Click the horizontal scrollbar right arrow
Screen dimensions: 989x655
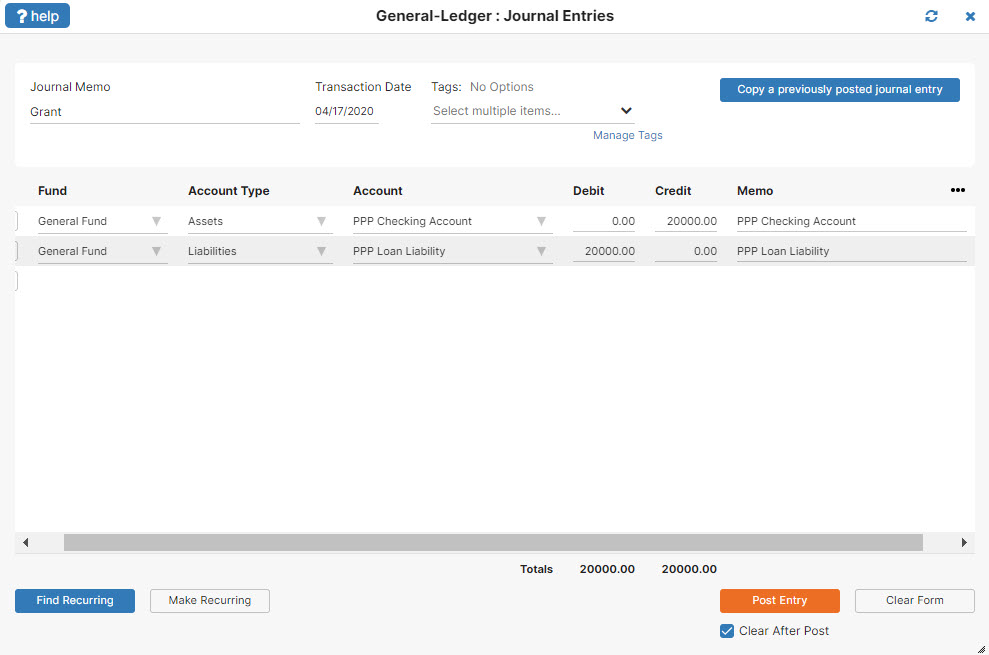(964, 542)
